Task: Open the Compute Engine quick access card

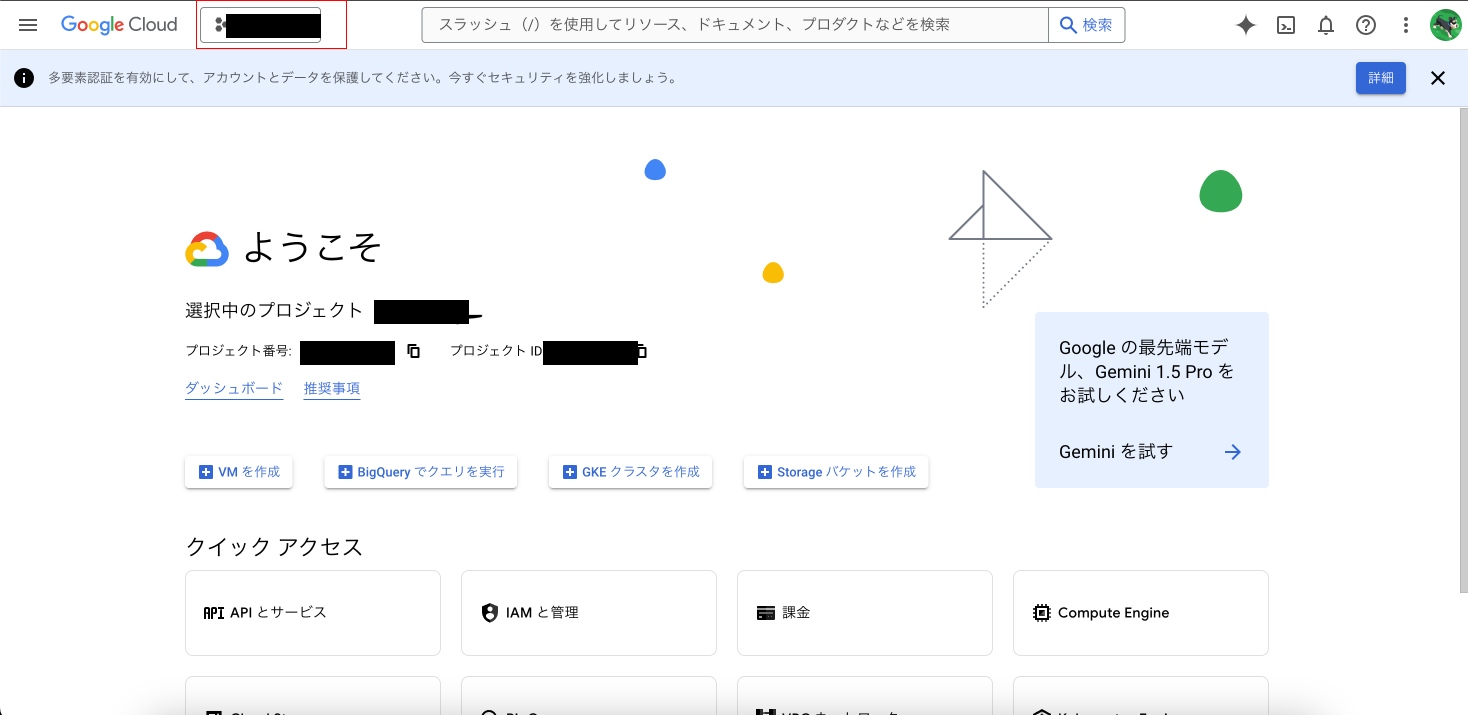Action: [x=1141, y=613]
